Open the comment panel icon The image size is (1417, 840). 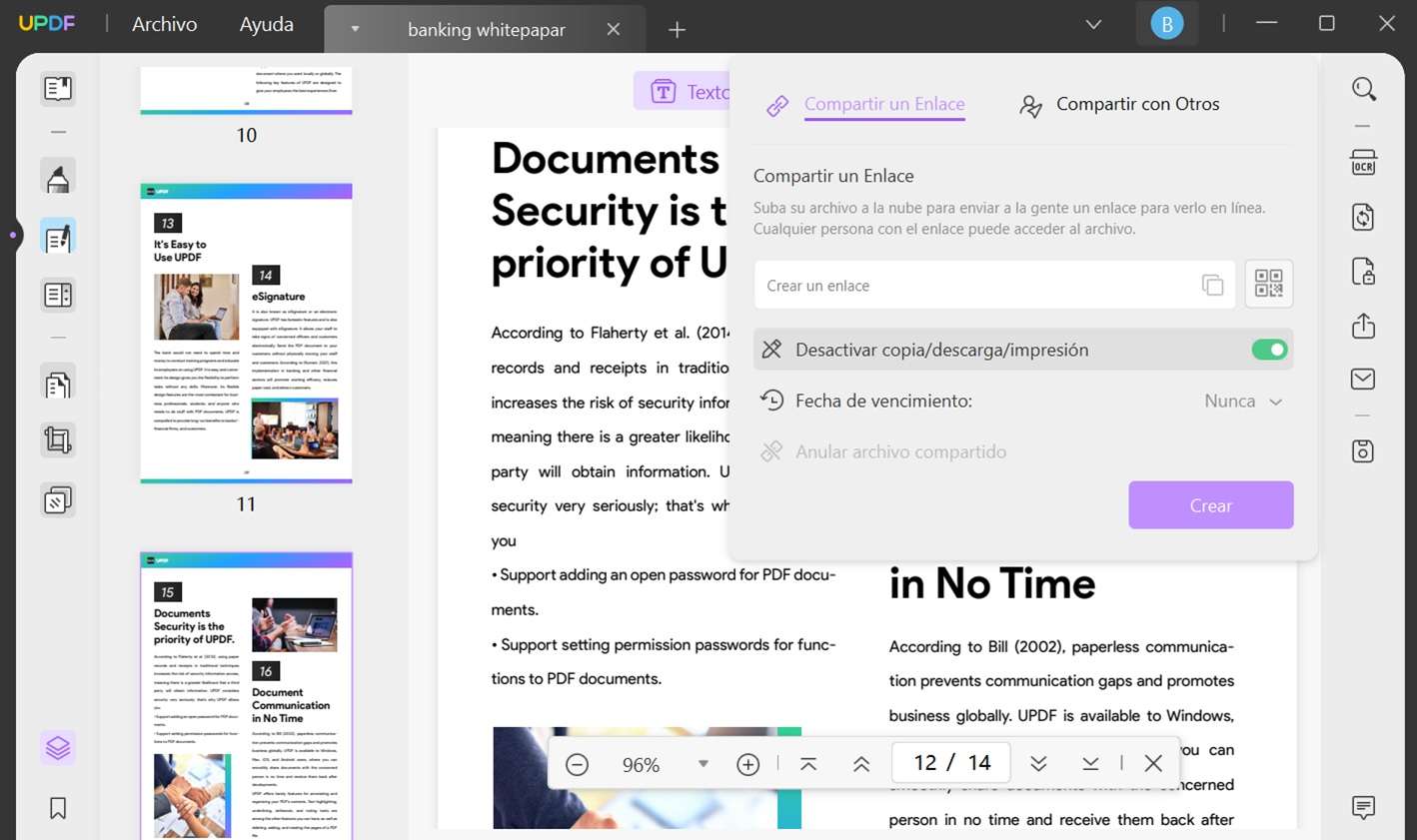[1363, 807]
